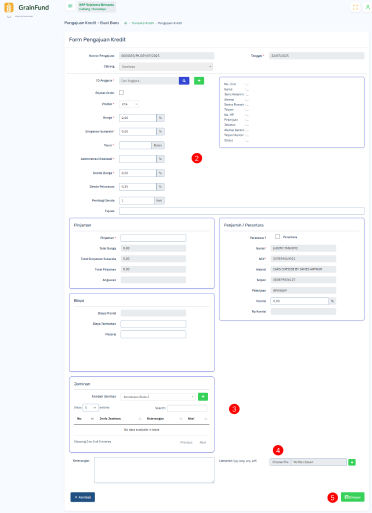The image size is (372, 513).
Task: Click the Cari Anggota input field
Action: click(149, 81)
